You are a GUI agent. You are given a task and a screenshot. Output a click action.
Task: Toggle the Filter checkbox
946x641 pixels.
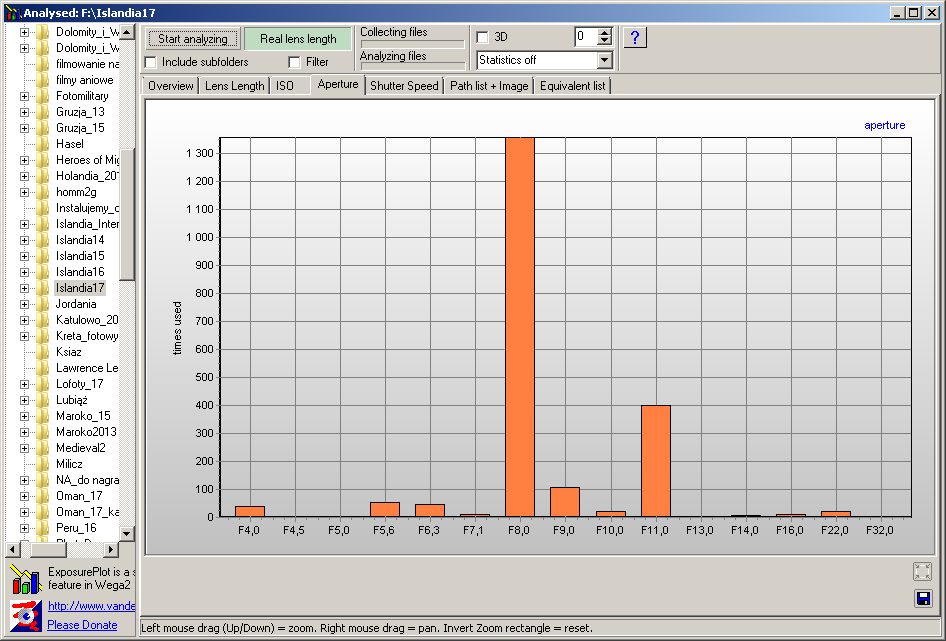[294, 62]
